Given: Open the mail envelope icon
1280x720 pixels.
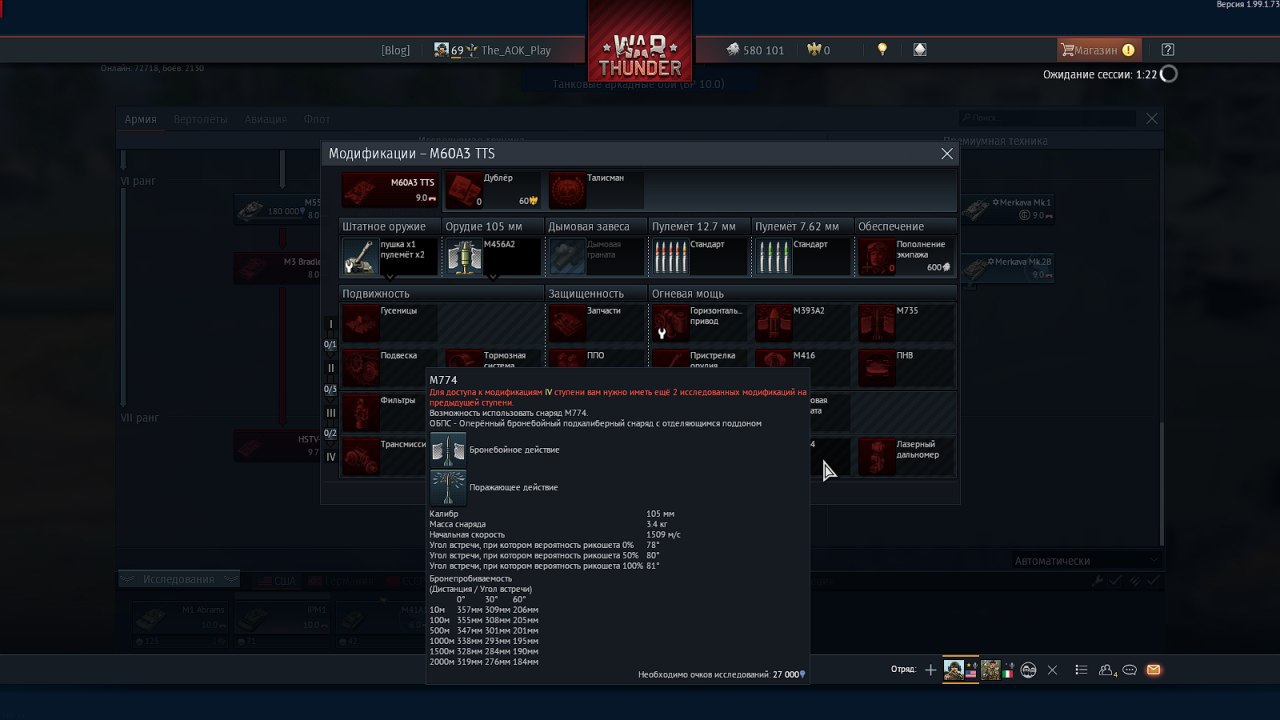Looking at the screenshot, I should 1153,670.
